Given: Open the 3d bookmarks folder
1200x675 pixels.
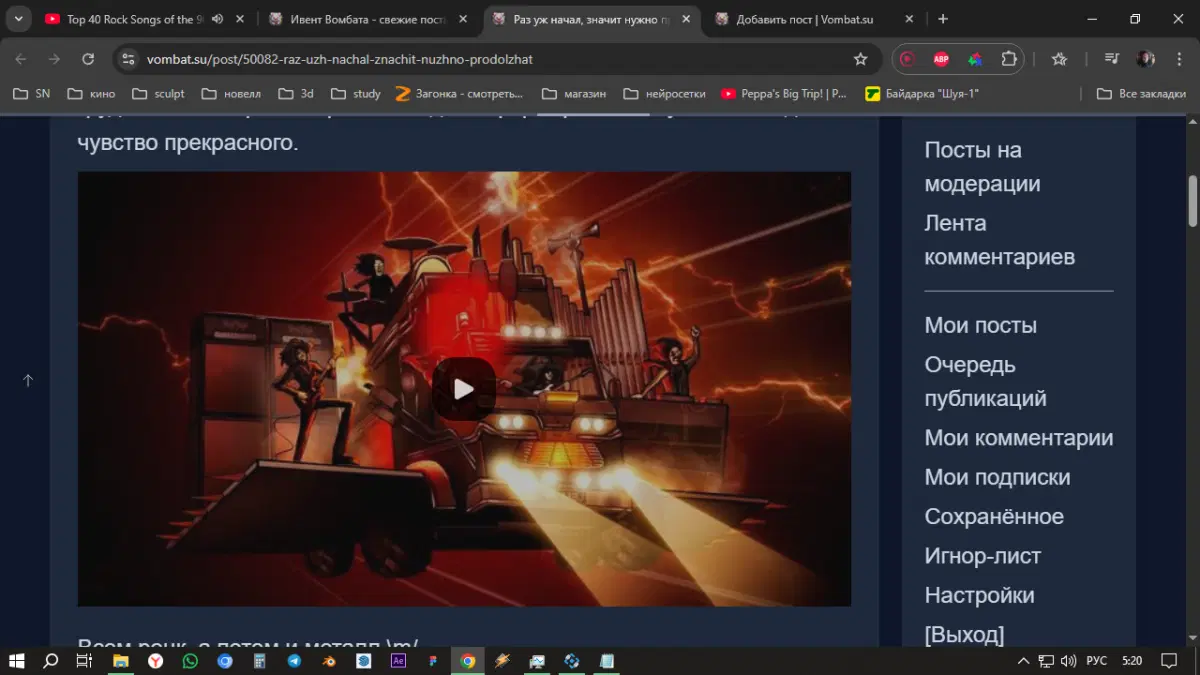Looking at the screenshot, I should (296, 93).
